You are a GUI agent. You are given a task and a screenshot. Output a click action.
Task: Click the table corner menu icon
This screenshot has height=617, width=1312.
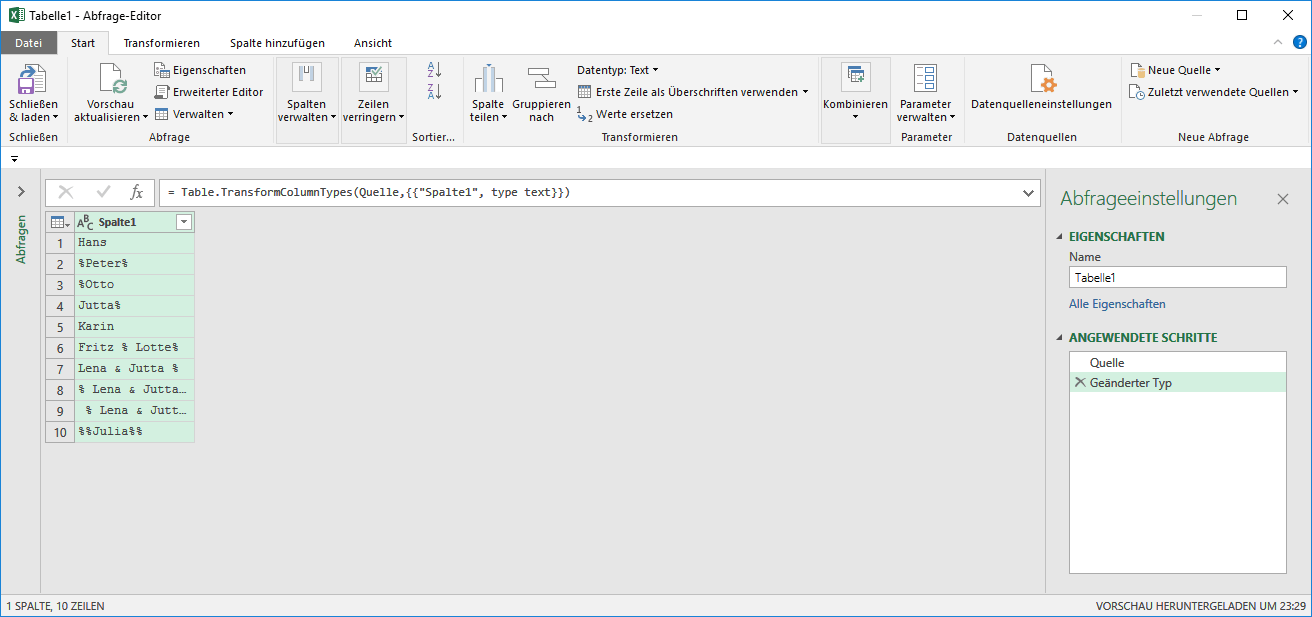(x=60, y=222)
